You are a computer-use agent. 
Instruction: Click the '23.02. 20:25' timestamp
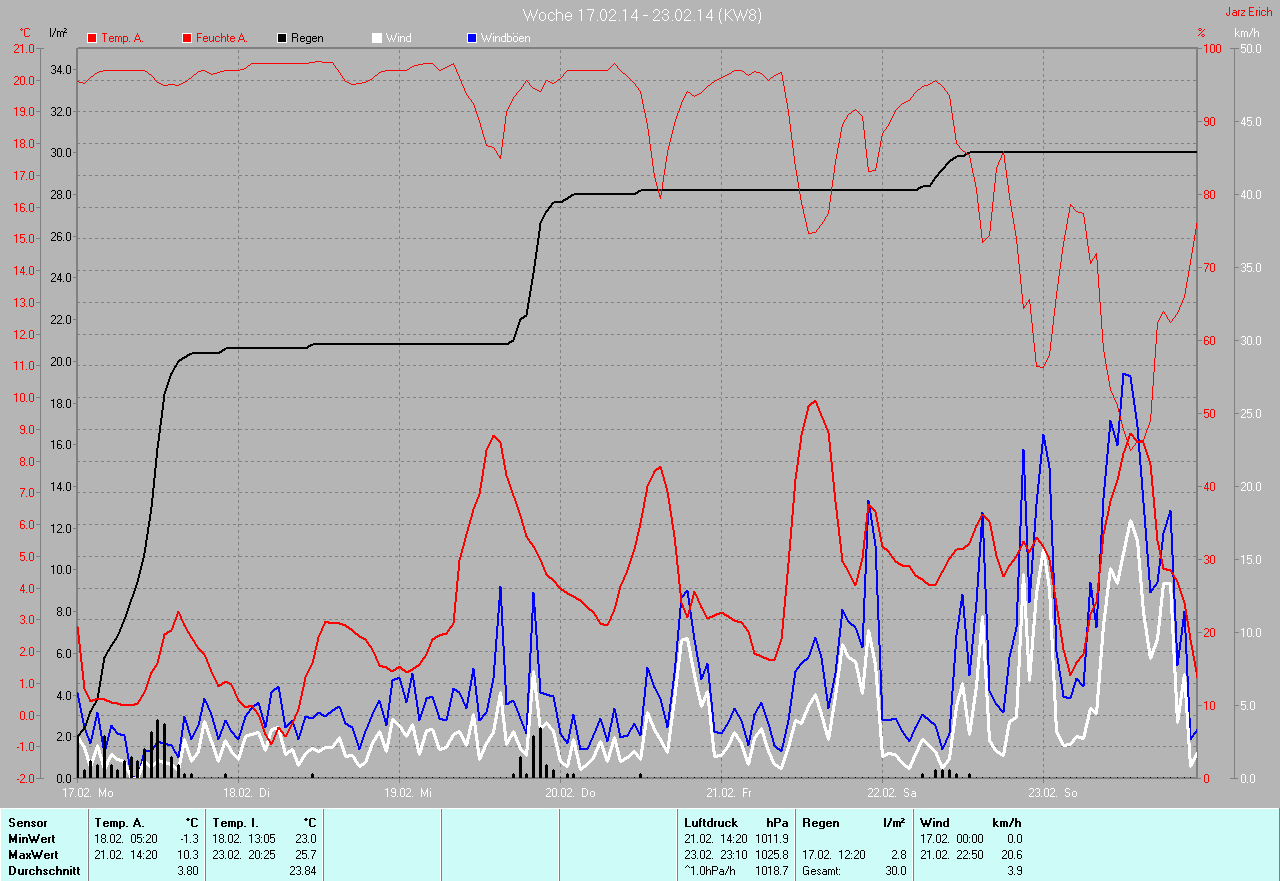point(244,855)
